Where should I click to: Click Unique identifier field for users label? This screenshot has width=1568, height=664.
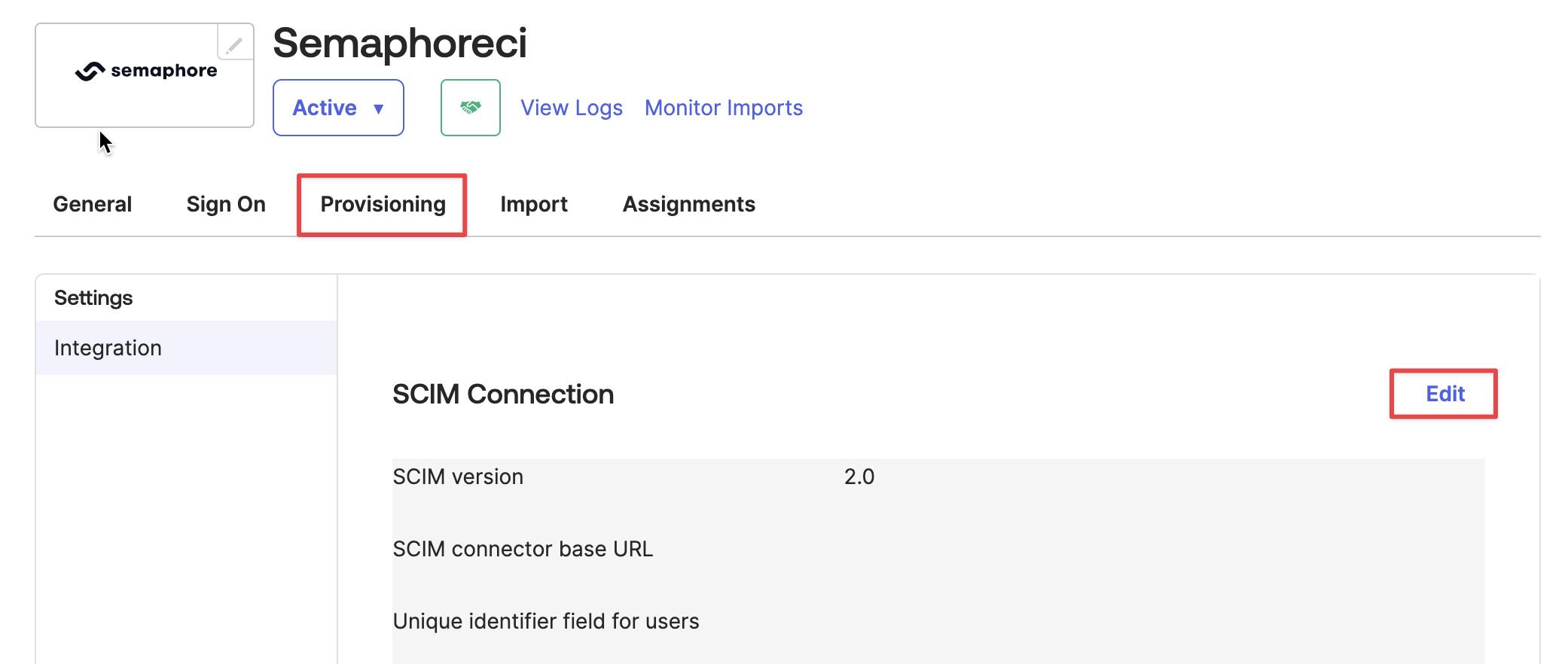(546, 621)
